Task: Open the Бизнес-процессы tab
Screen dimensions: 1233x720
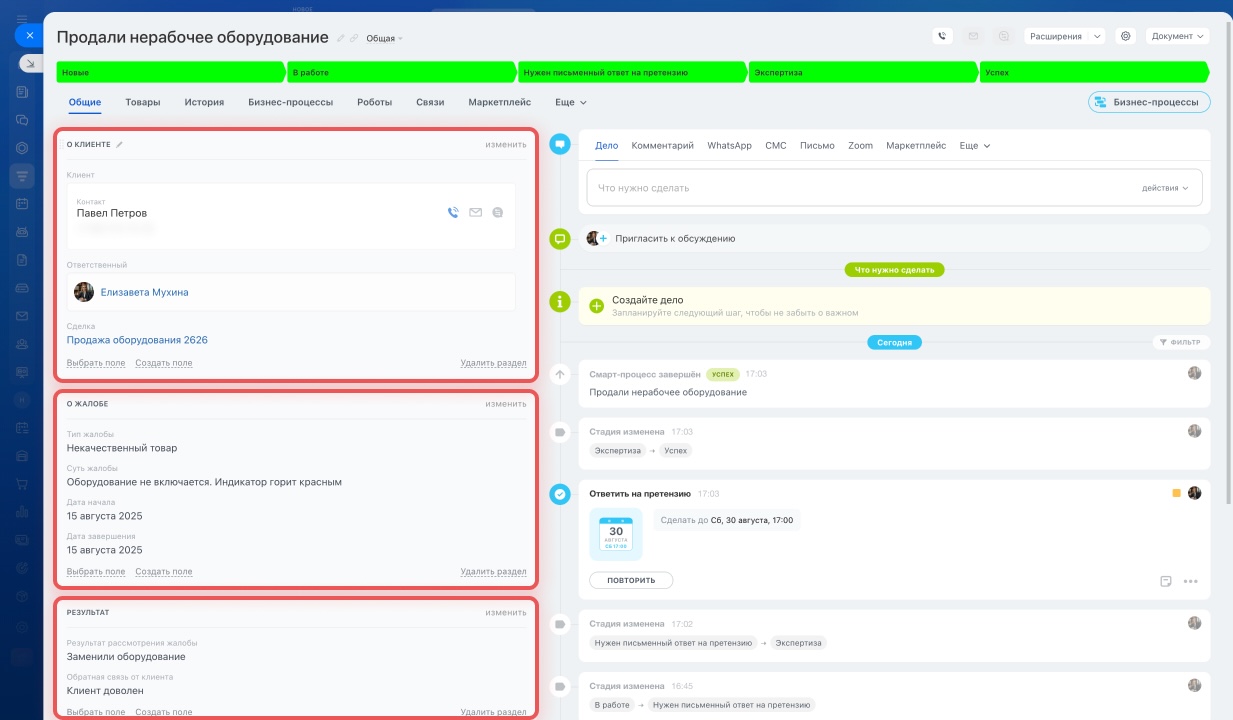Action: click(x=290, y=102)
